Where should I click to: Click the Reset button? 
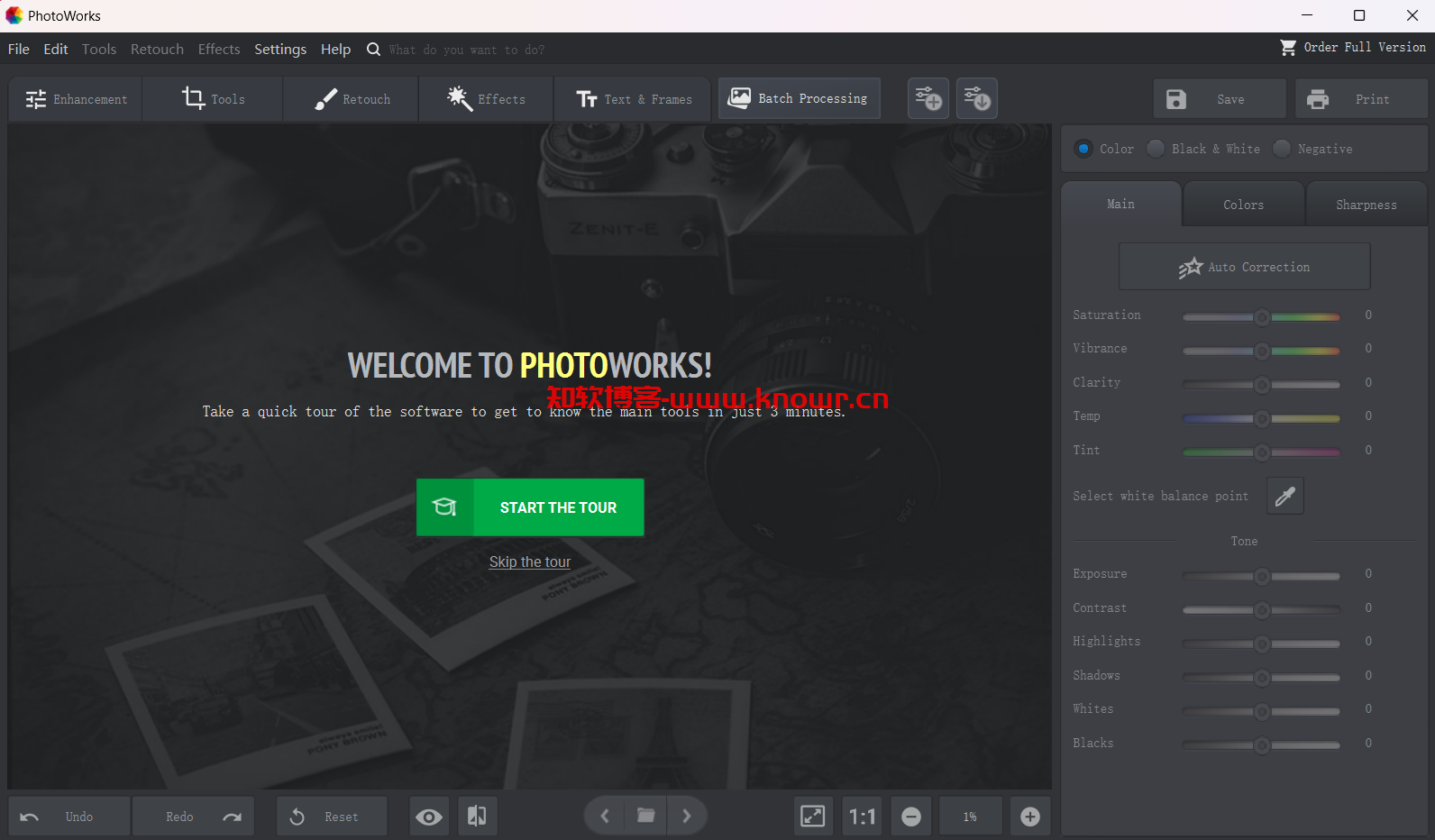point(332,817)
